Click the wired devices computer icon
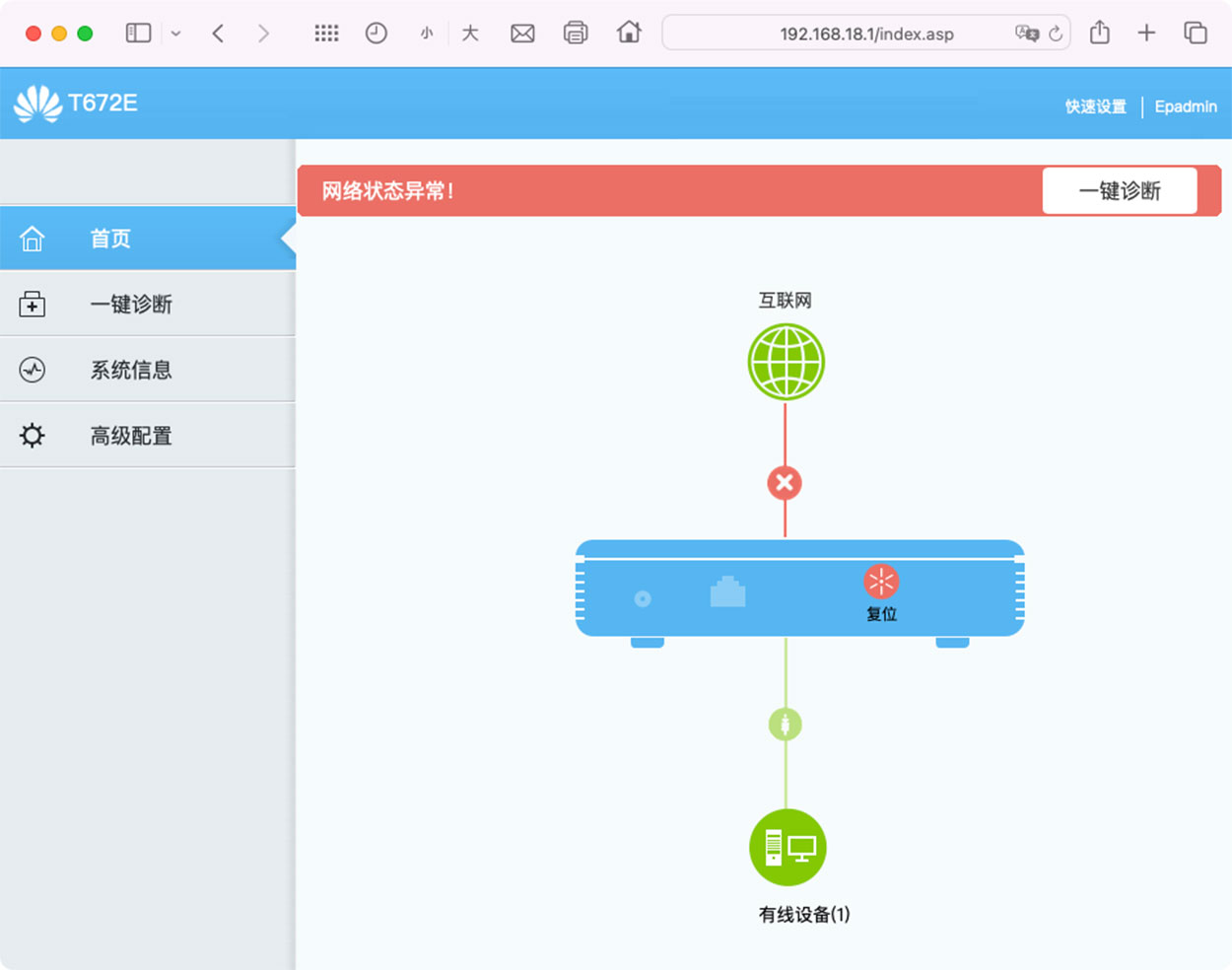1232x970 pixels. point(787,848)
